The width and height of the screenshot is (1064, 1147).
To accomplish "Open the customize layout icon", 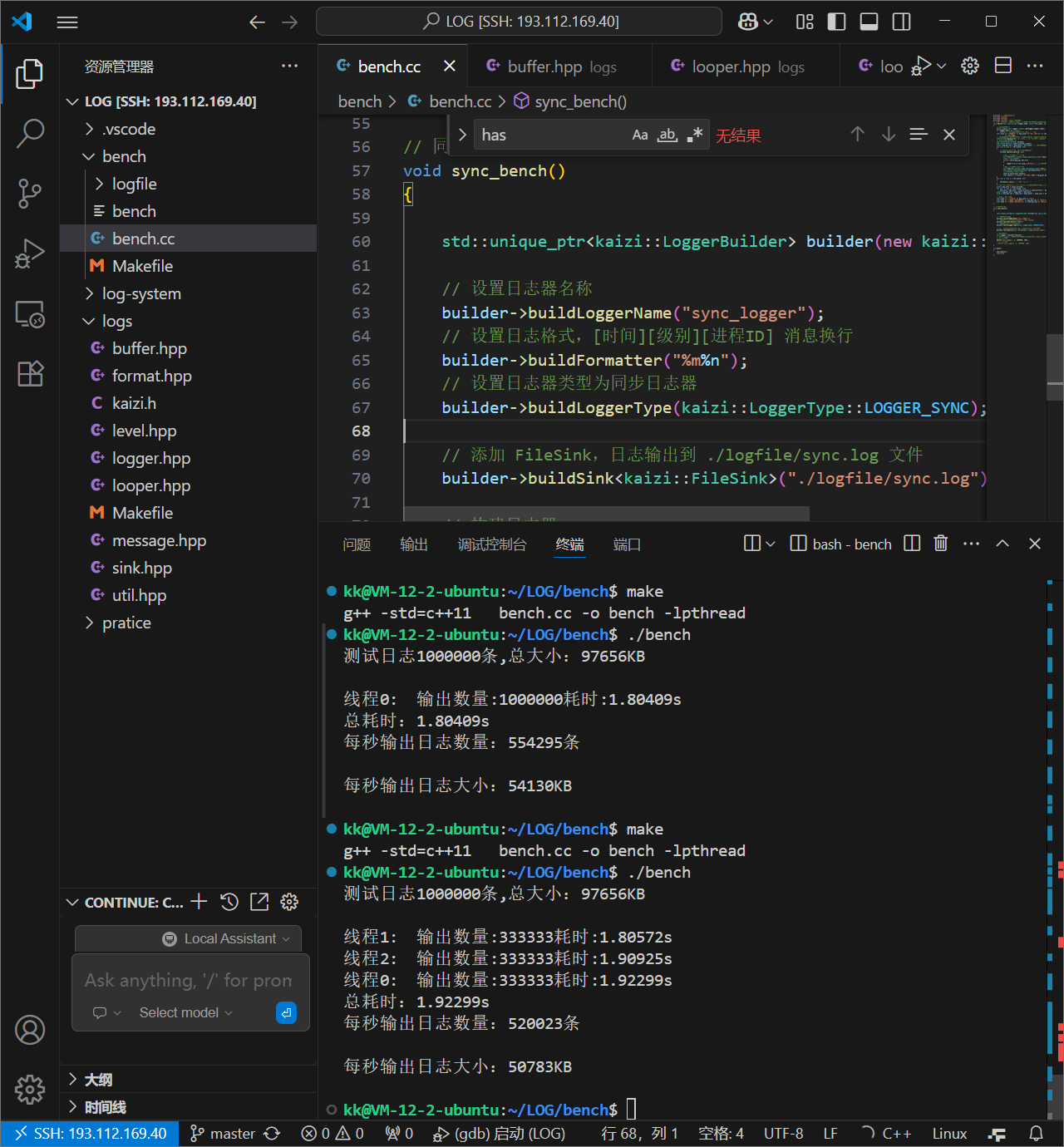I will pos(805,22).
